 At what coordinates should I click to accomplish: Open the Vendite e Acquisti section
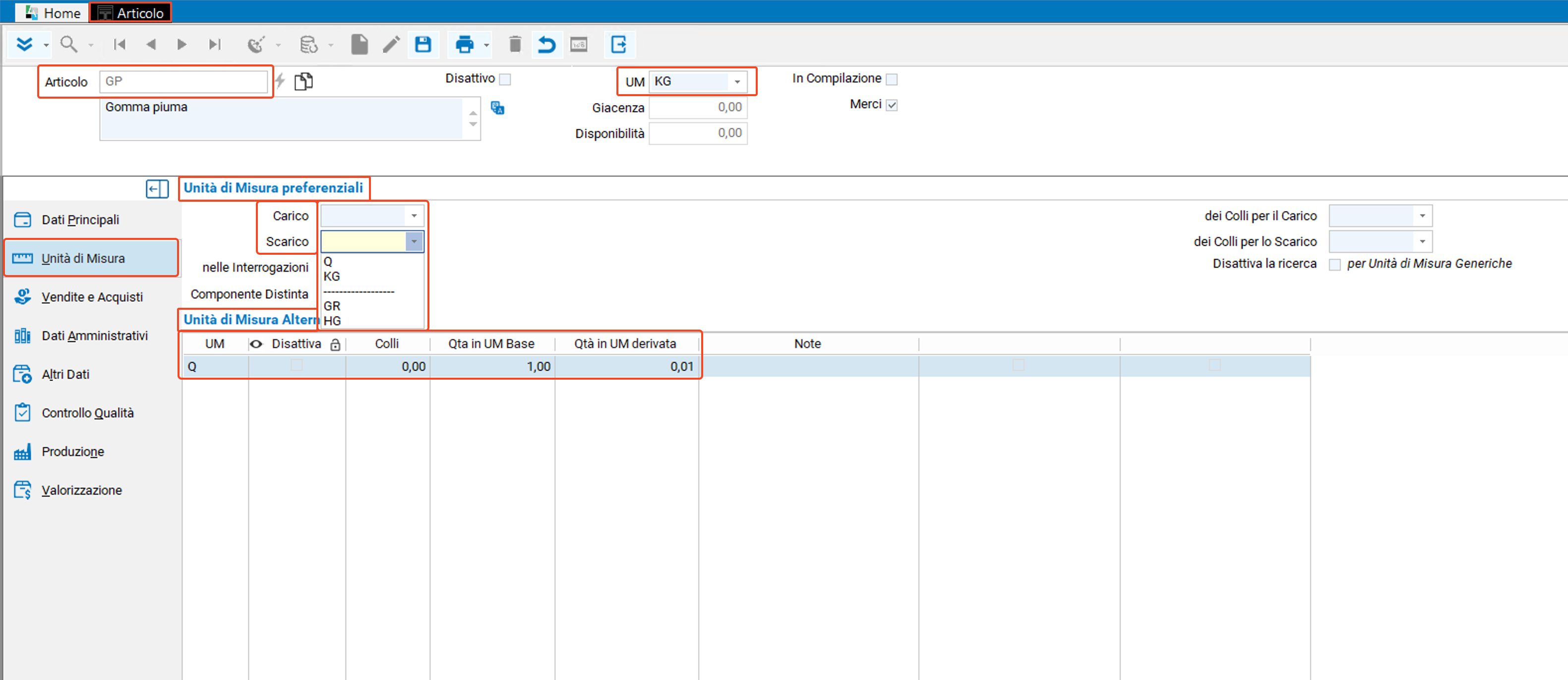pos(91,297)
